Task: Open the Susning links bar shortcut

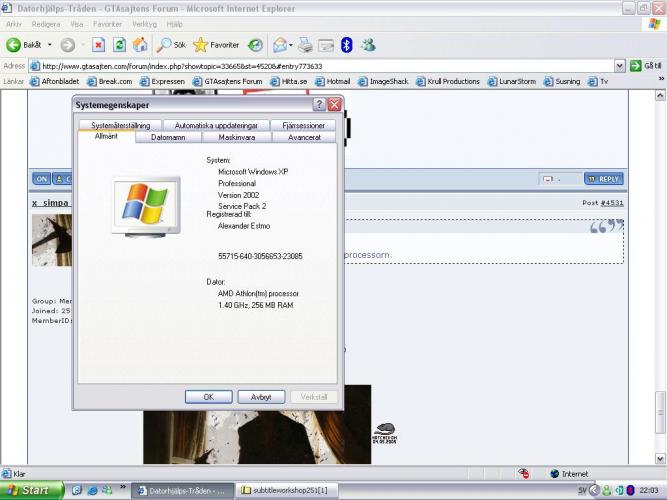Action: (x=562, y=81)
